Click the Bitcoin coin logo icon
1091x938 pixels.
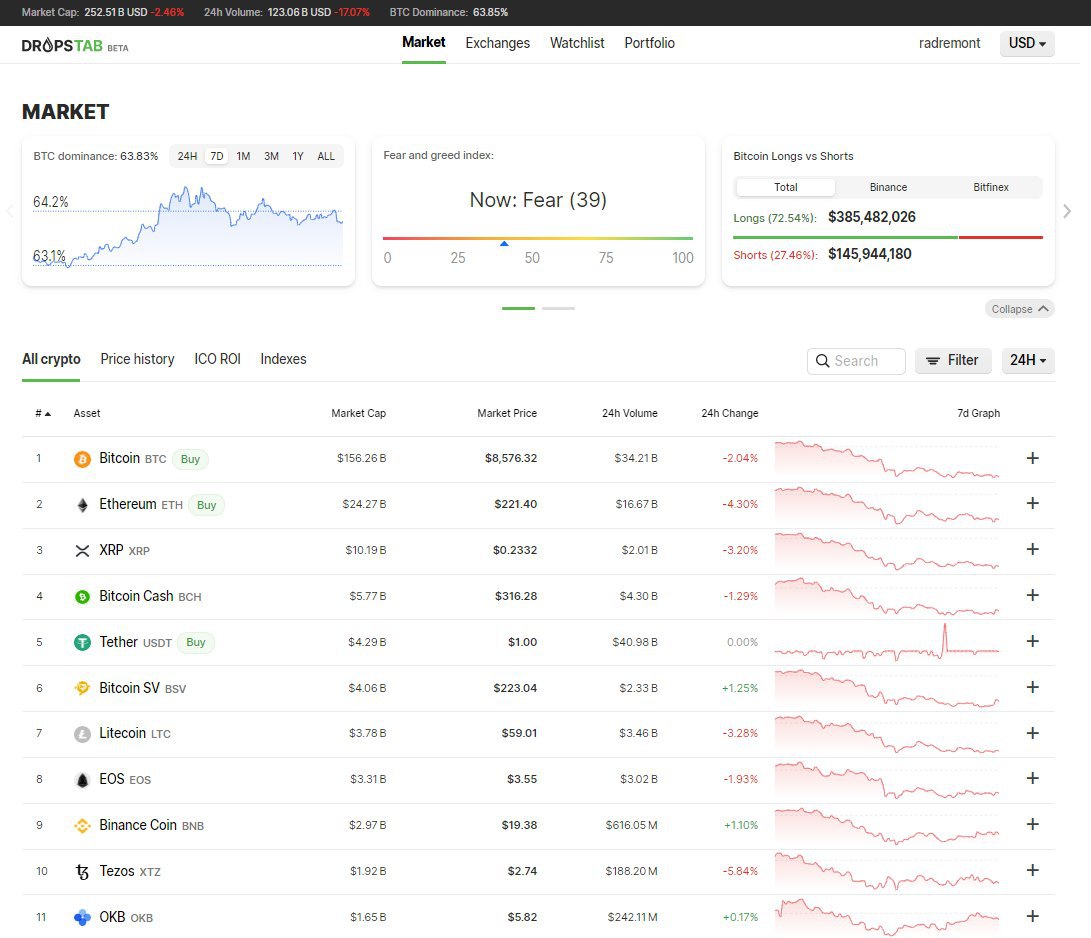click(x=82, y=459)
